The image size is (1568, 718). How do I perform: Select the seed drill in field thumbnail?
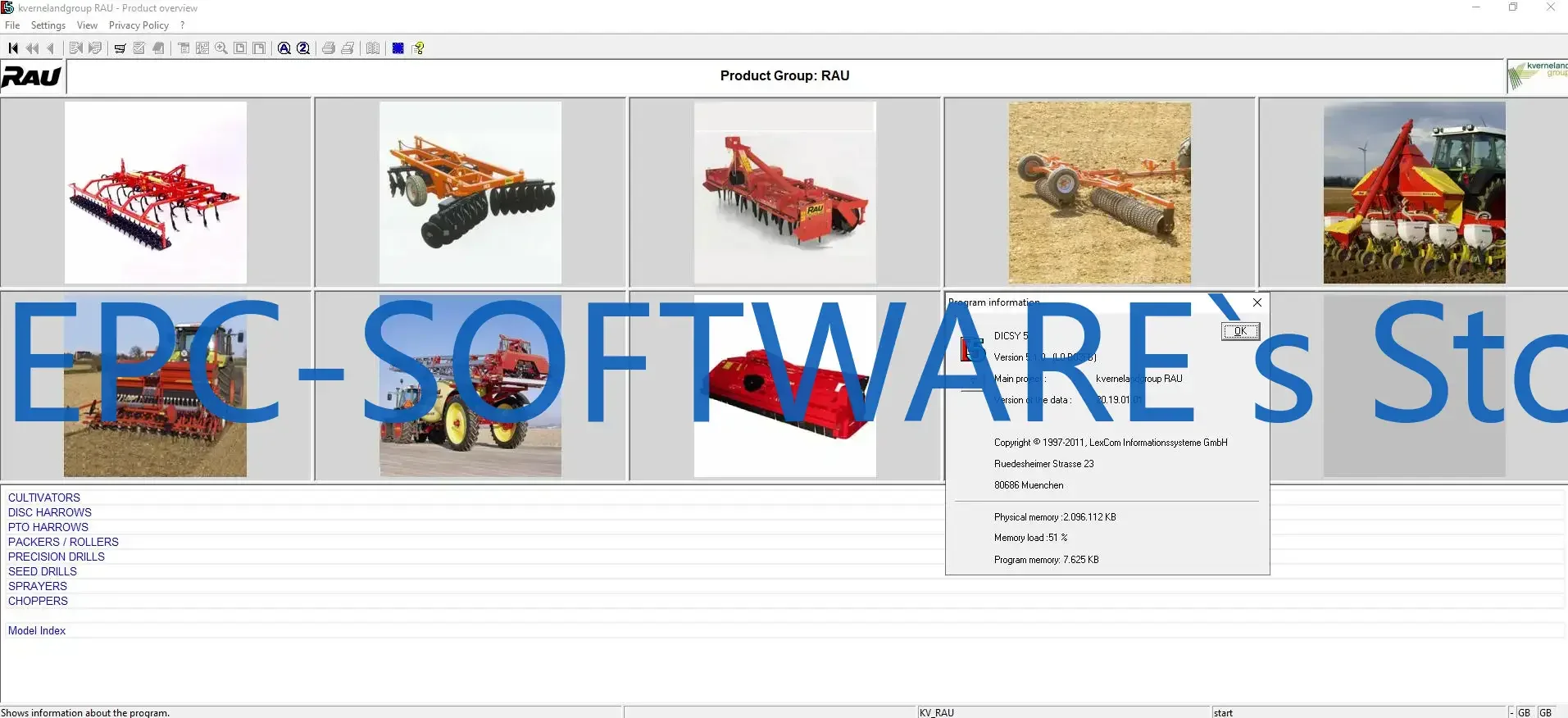coord(156,386)
